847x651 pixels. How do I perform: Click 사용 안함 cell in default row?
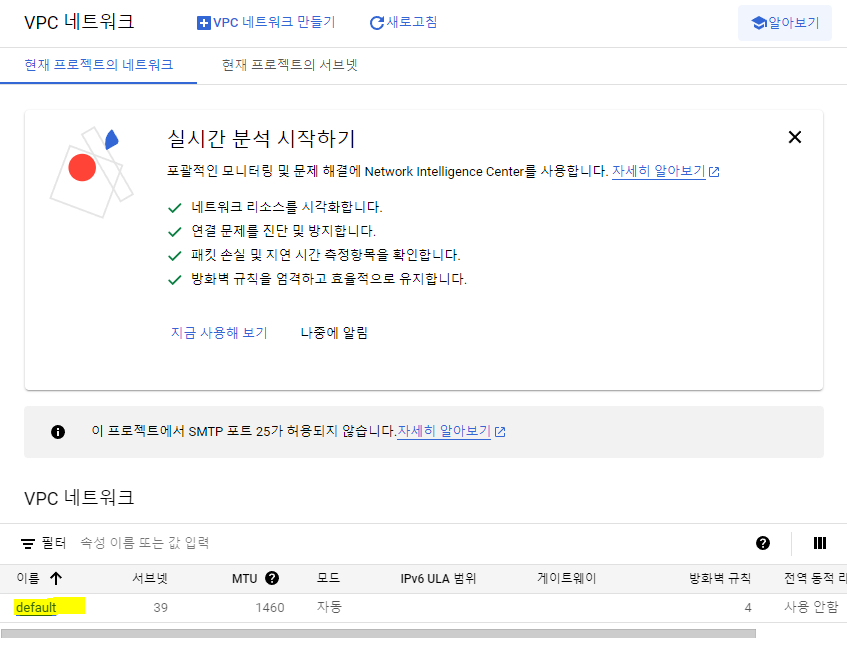coord(811,607)
